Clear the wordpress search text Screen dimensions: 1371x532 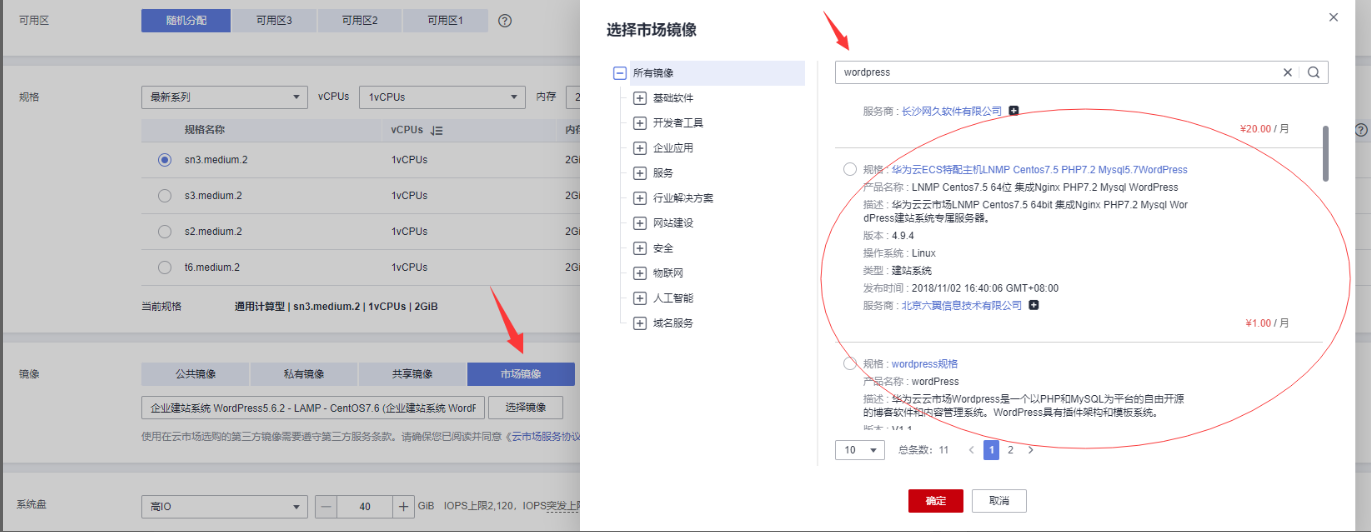(1288, 72)
